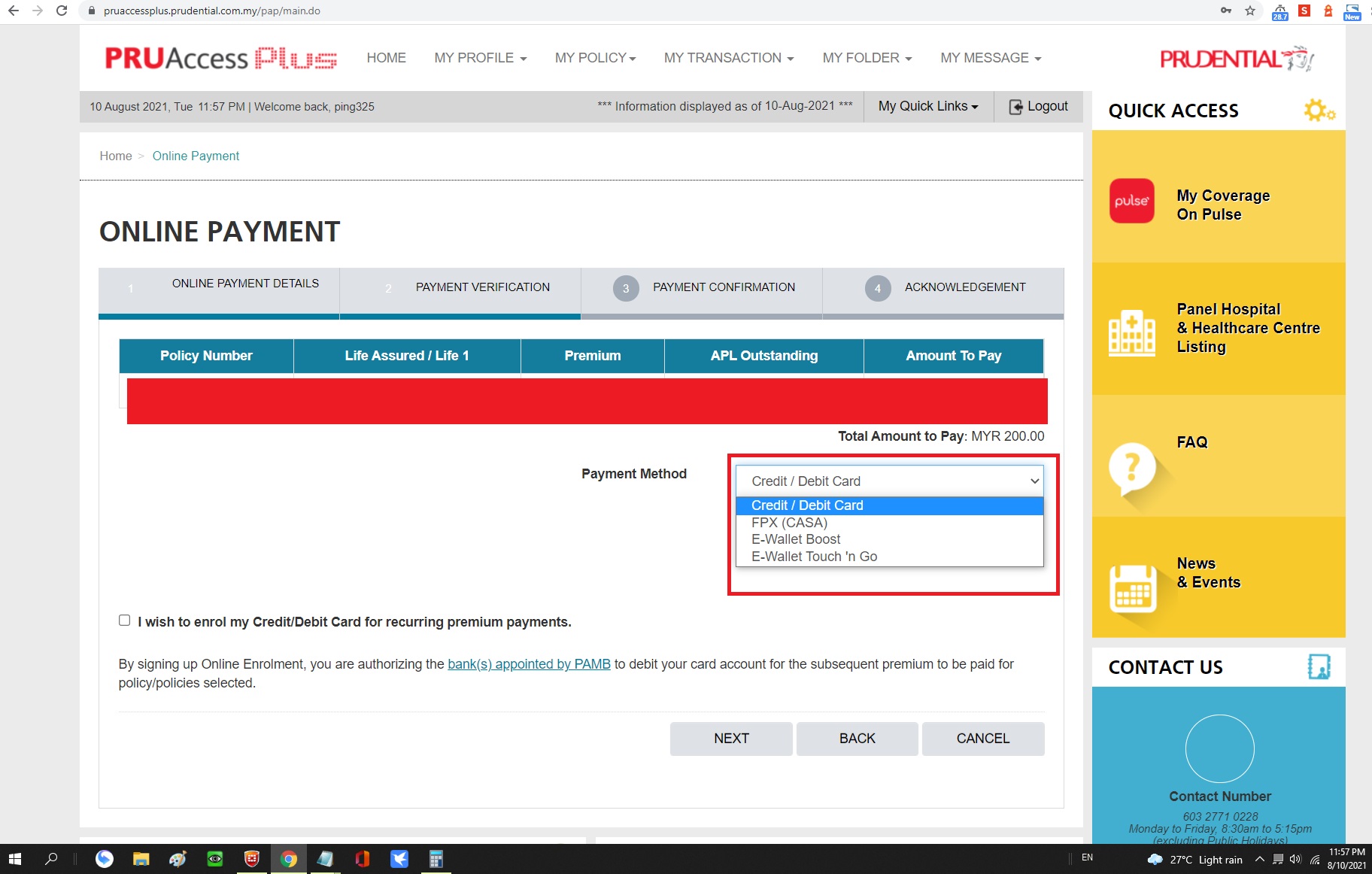1372x874 pixels.
Task: Open the bank(s) appointed by PAMB link
Action: coord(529,664)
